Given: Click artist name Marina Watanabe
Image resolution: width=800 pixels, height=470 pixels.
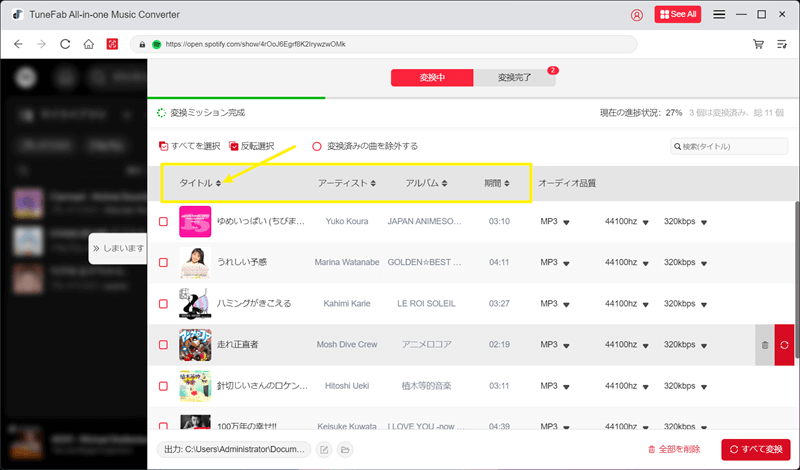Looking at the screenshot, I should (347, 262).
